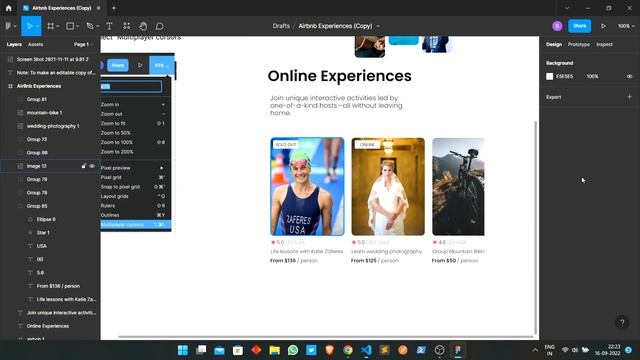The image size is (640, 360).
Task: Select the Airbnb Experiences (Copy) file tab
Action: (62, 8)
